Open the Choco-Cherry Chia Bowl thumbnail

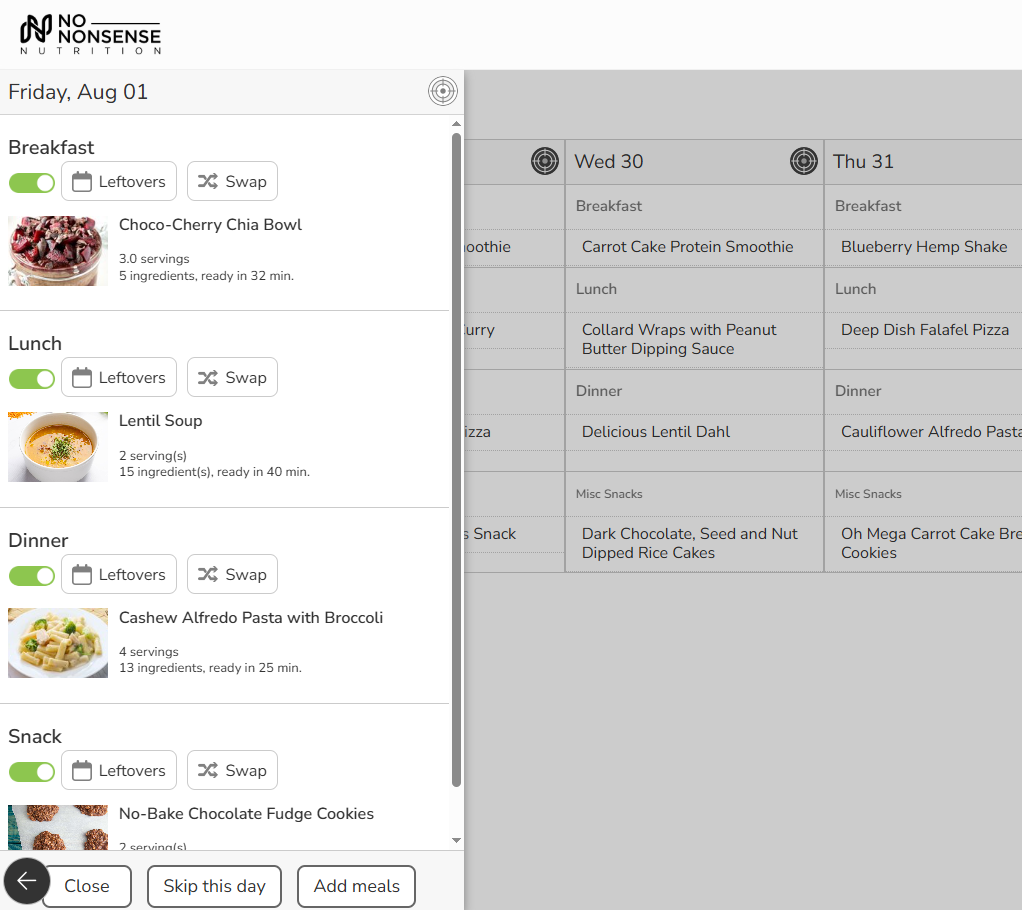click(x=58, y=251)
